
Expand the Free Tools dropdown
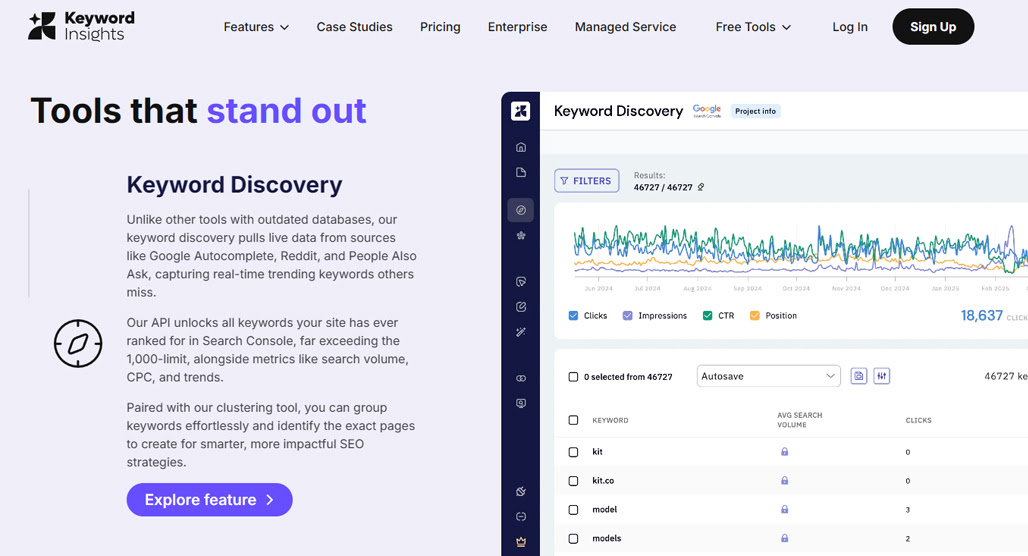click(x=753, y=27)
